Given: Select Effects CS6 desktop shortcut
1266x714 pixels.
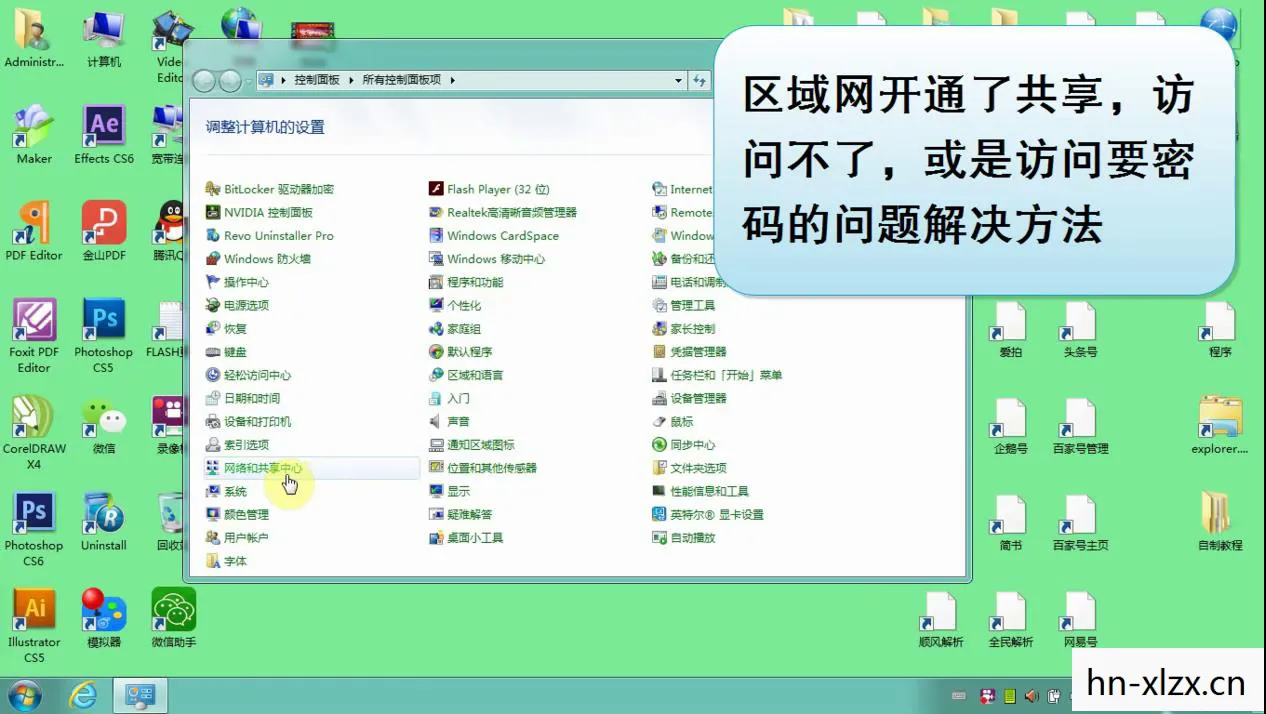Looking at the screenshot, I should pyautogui.click(x=104, y=136).
